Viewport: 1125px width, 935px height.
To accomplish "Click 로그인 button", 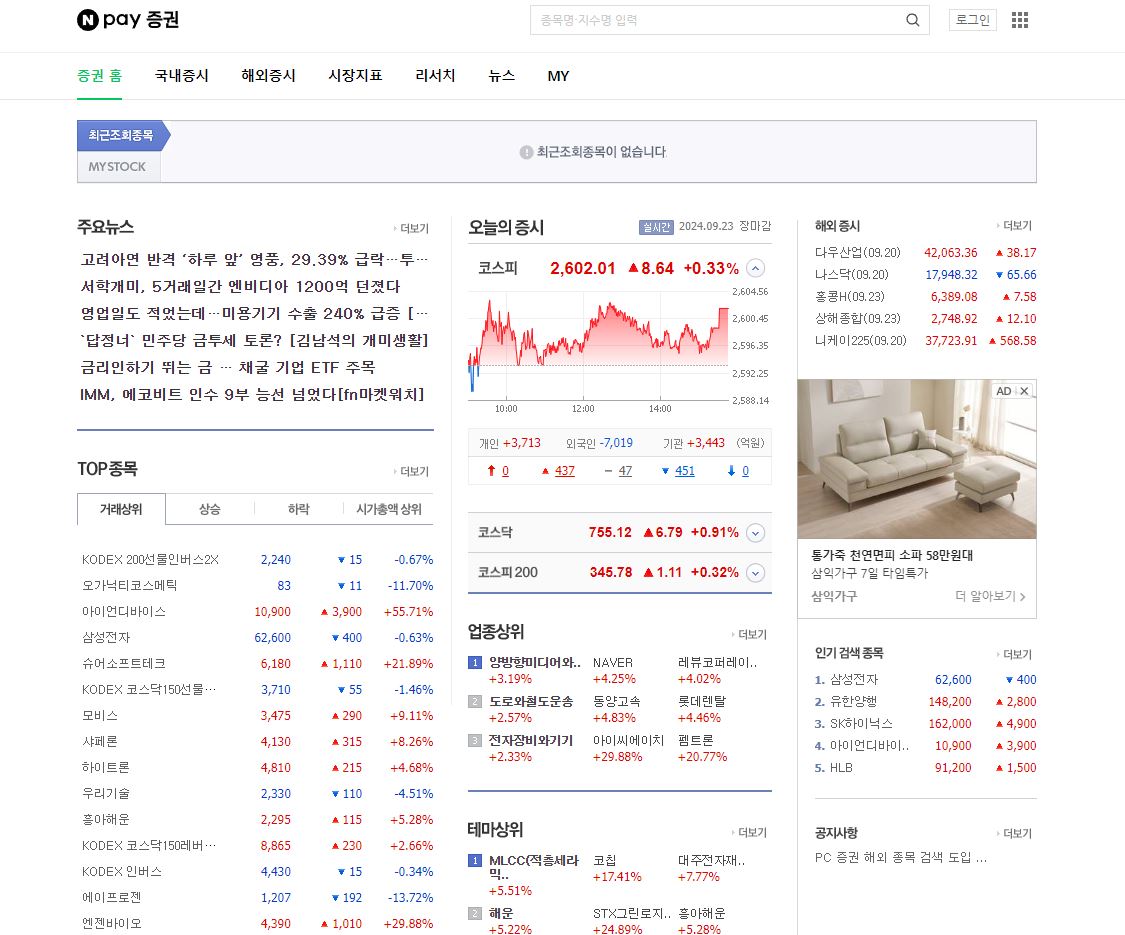I will point(972,20).
